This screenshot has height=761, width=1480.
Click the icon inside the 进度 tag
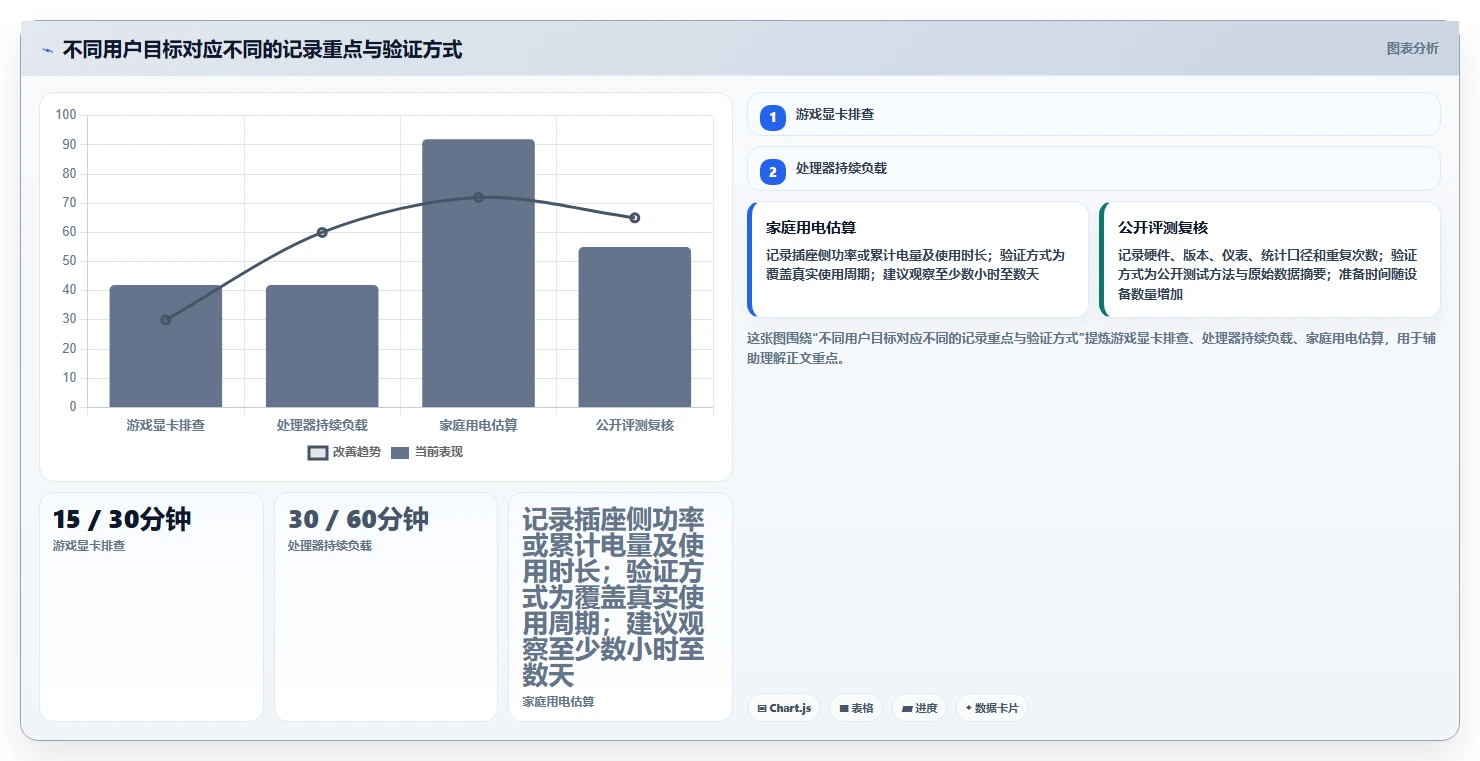(x=907, y=708)
